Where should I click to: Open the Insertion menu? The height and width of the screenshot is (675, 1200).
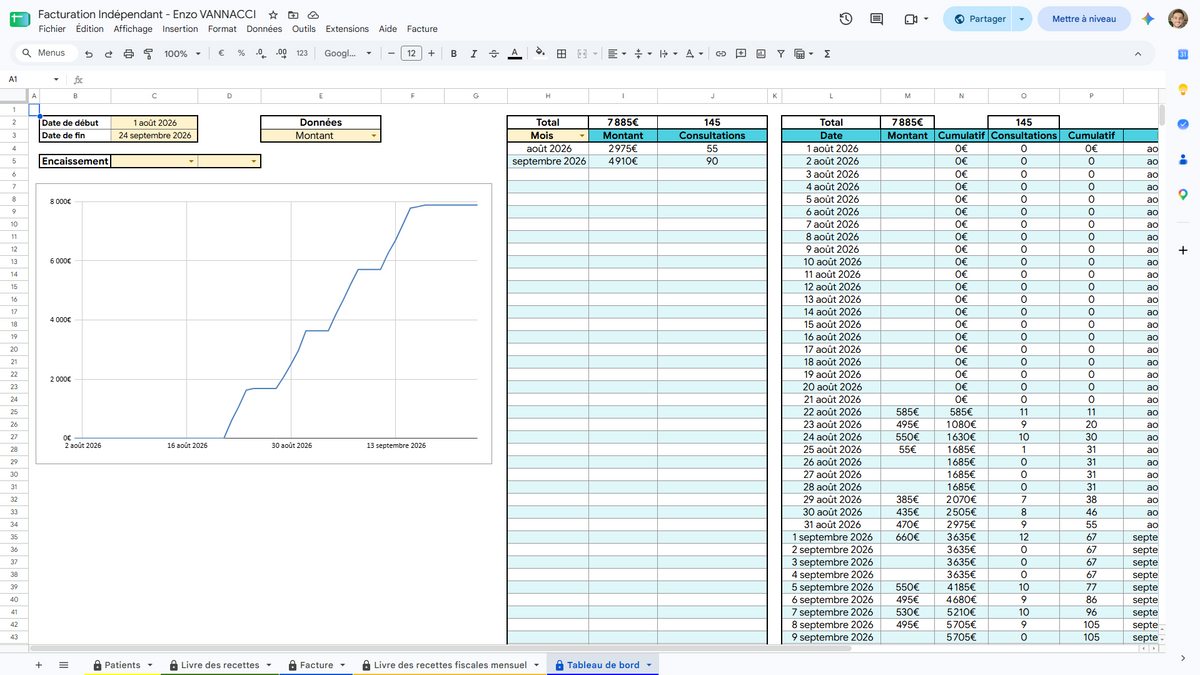pyautogui.click(x=180, y=29)
